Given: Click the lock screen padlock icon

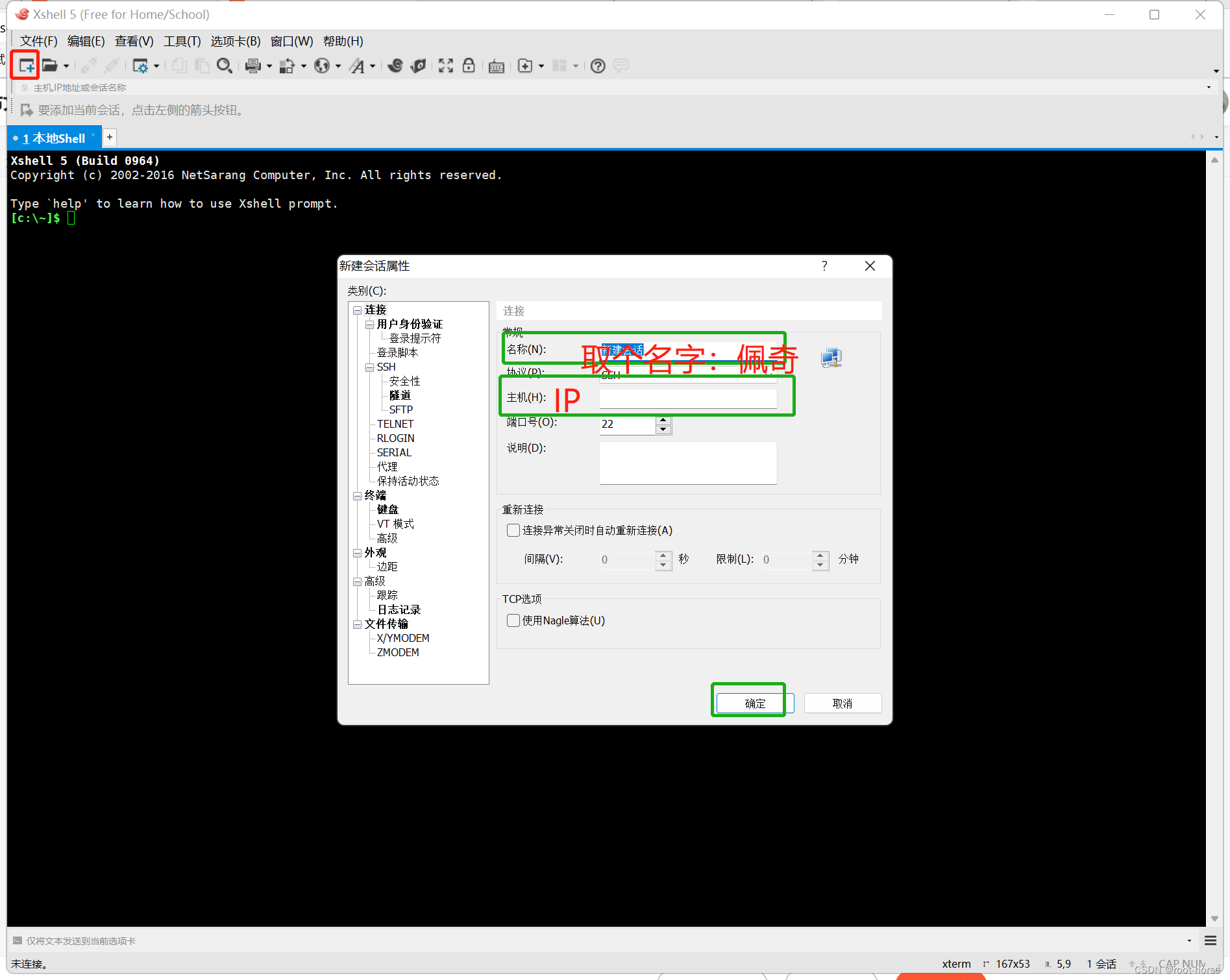Looking at the screenshot, I should click(469, 66).
